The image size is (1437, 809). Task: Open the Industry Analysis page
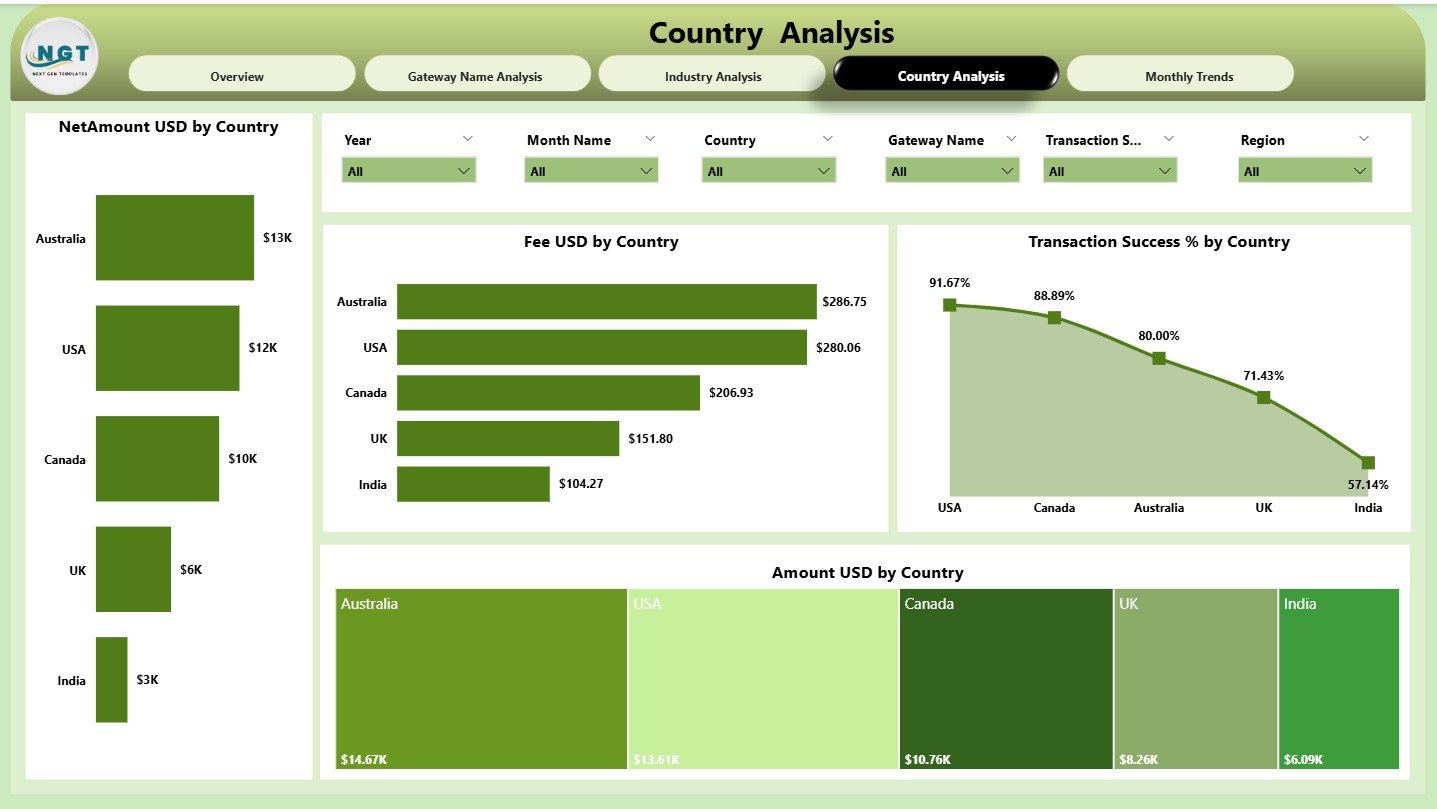pos(712,75)
